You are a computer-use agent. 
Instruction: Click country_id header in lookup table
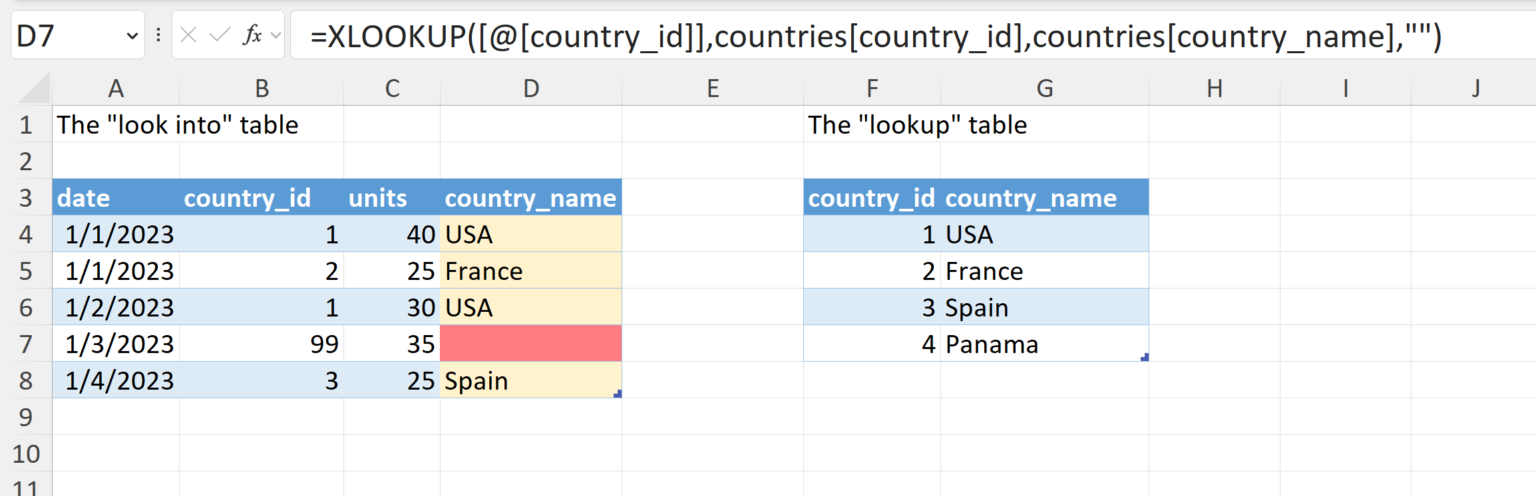[871, 198]
